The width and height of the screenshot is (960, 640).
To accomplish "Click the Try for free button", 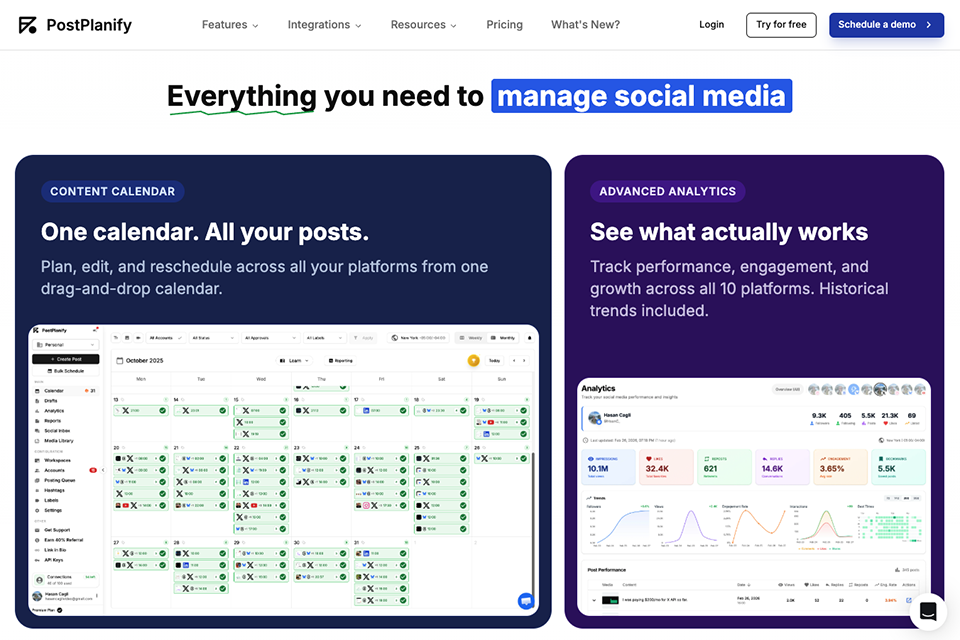I will [781, 24].
